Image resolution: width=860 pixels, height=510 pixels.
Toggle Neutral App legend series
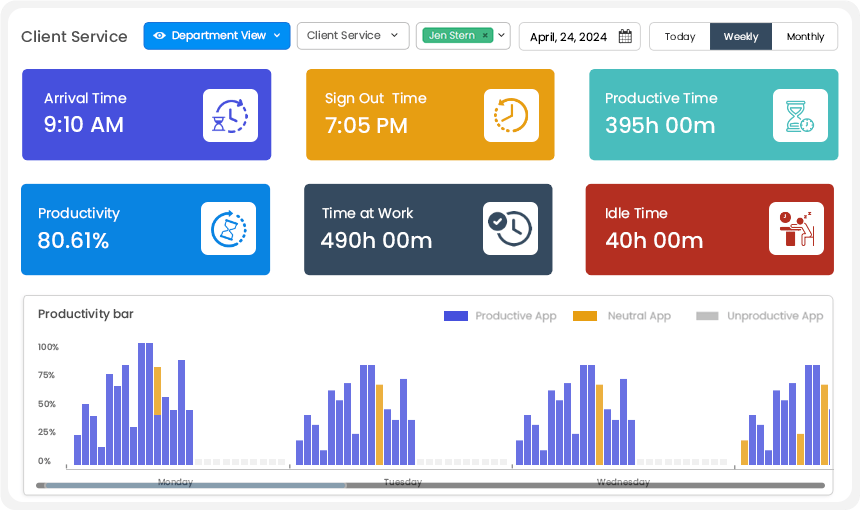pos(622,316)
